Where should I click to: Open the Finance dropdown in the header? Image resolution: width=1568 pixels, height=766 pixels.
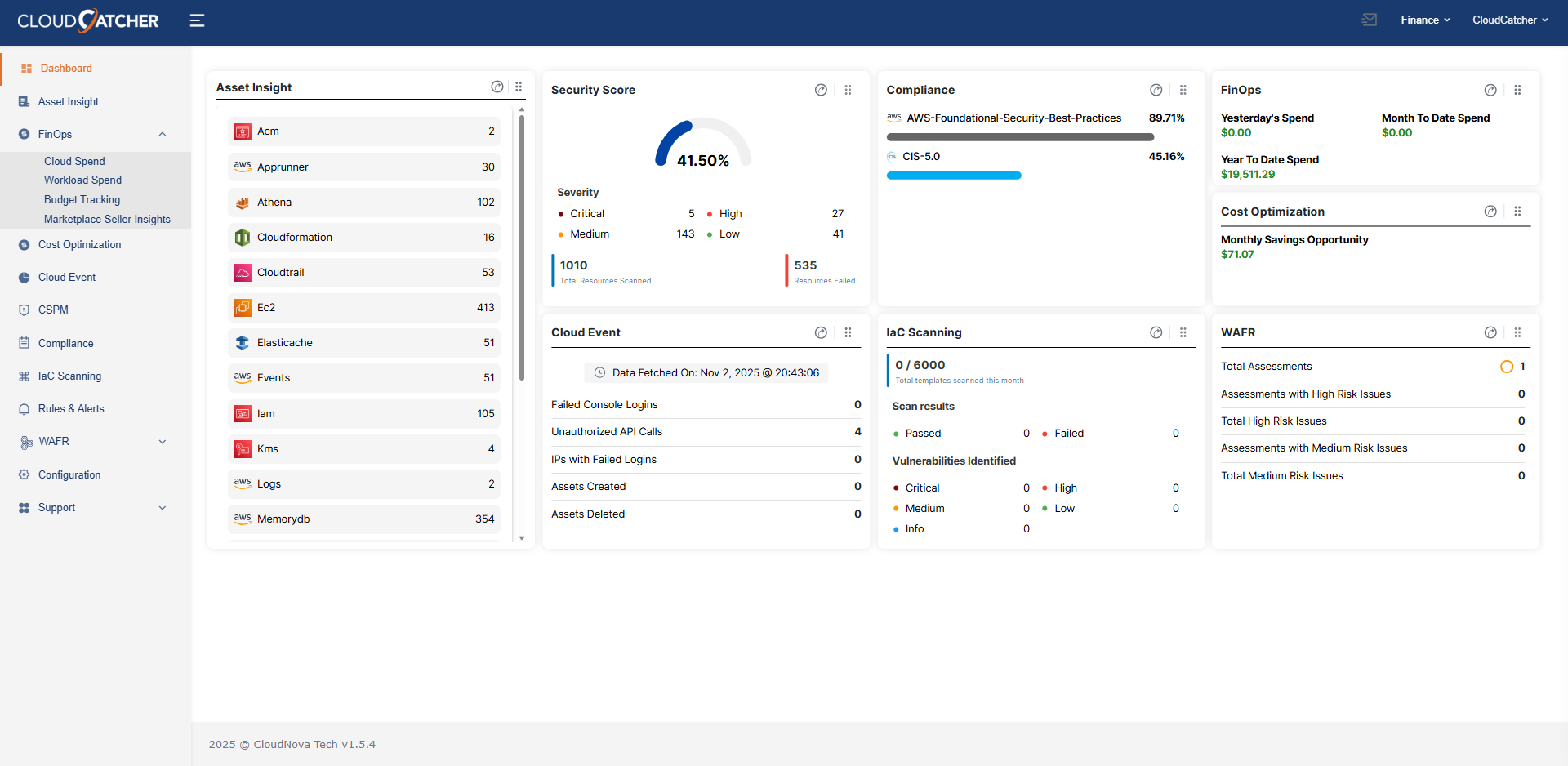tap(1424, 20)
